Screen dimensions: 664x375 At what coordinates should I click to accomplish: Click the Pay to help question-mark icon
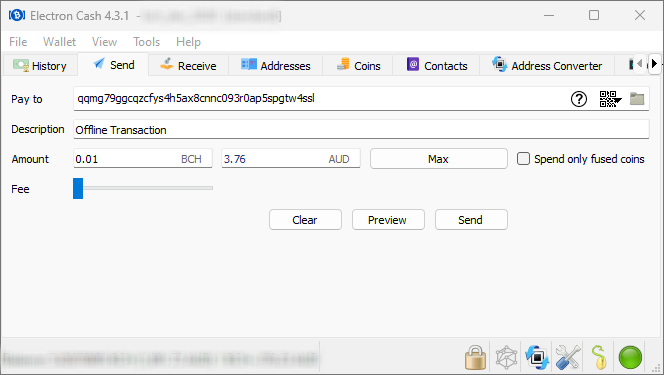pyautogui.click(x=579, y=99)
